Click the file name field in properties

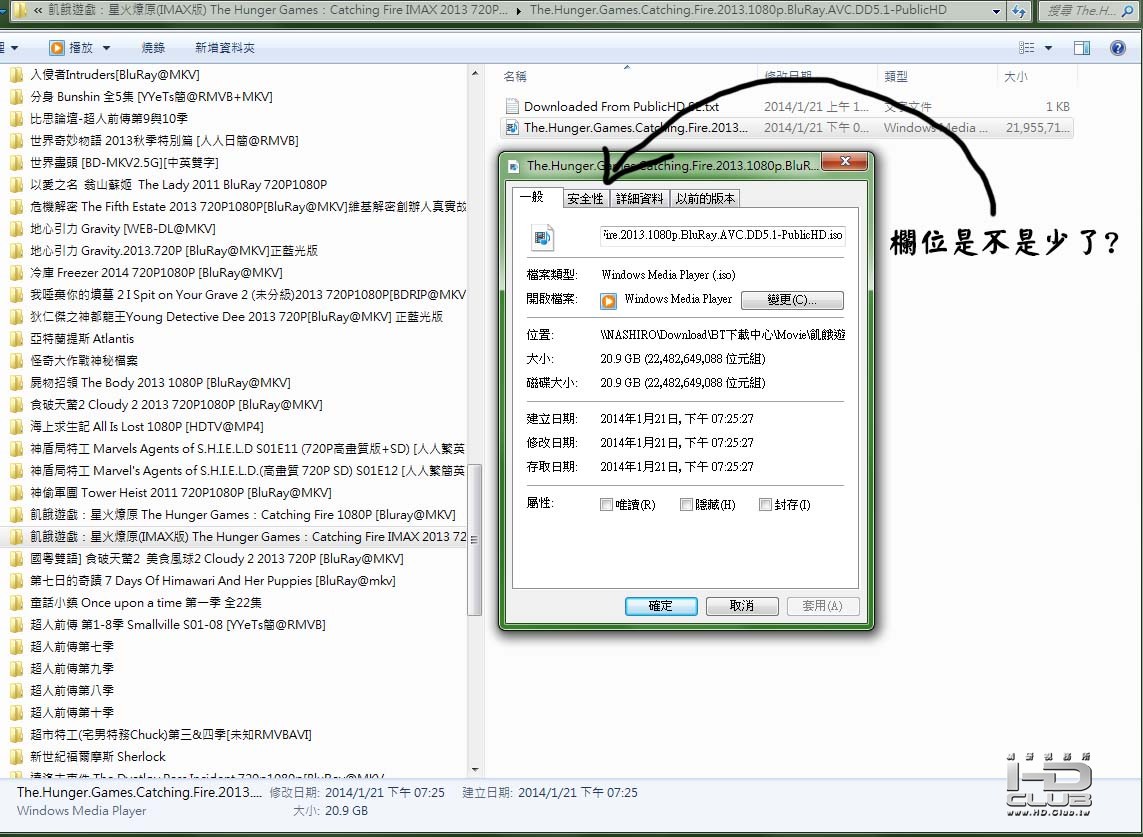722,235
